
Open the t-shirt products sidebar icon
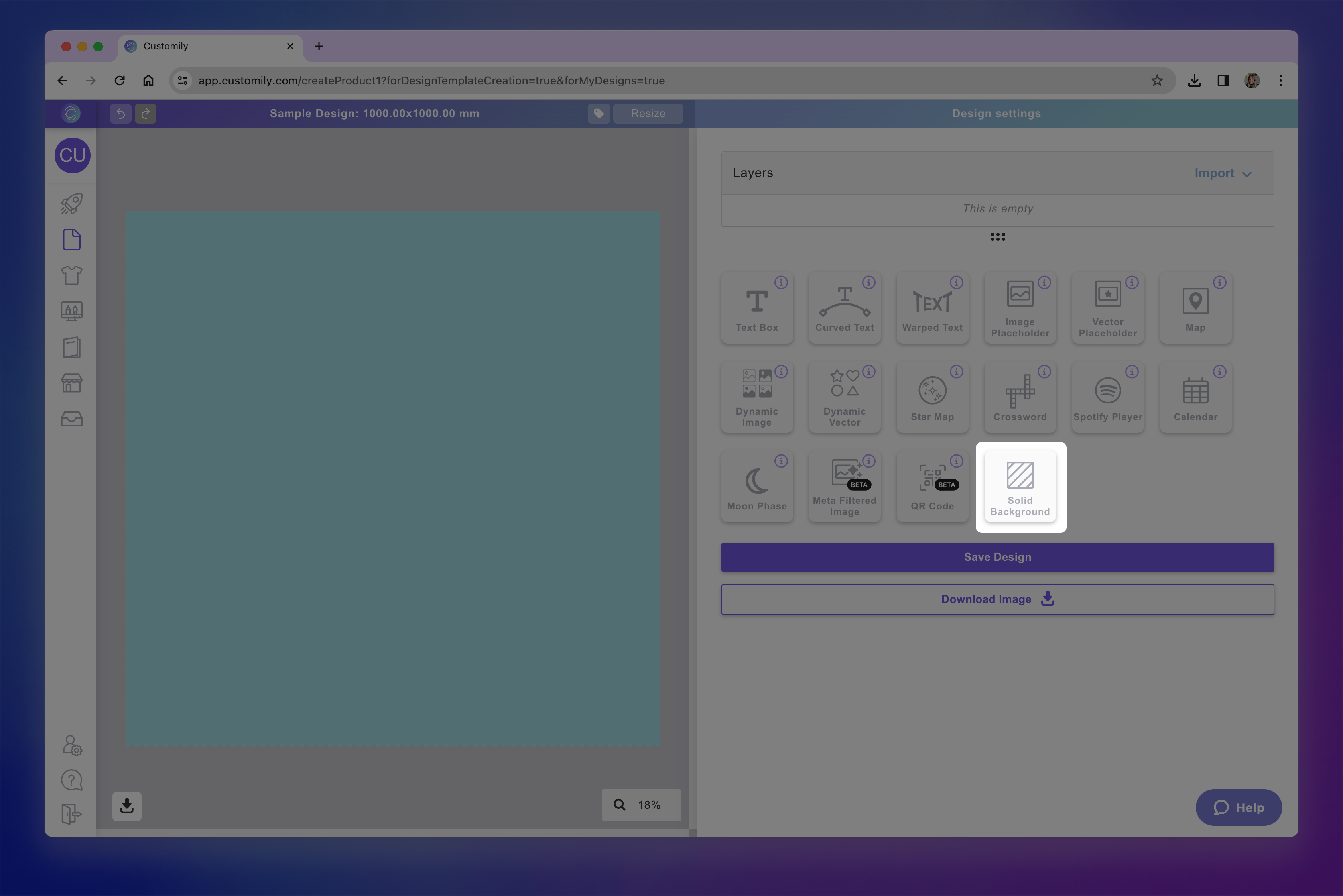(x=71, y=275)
